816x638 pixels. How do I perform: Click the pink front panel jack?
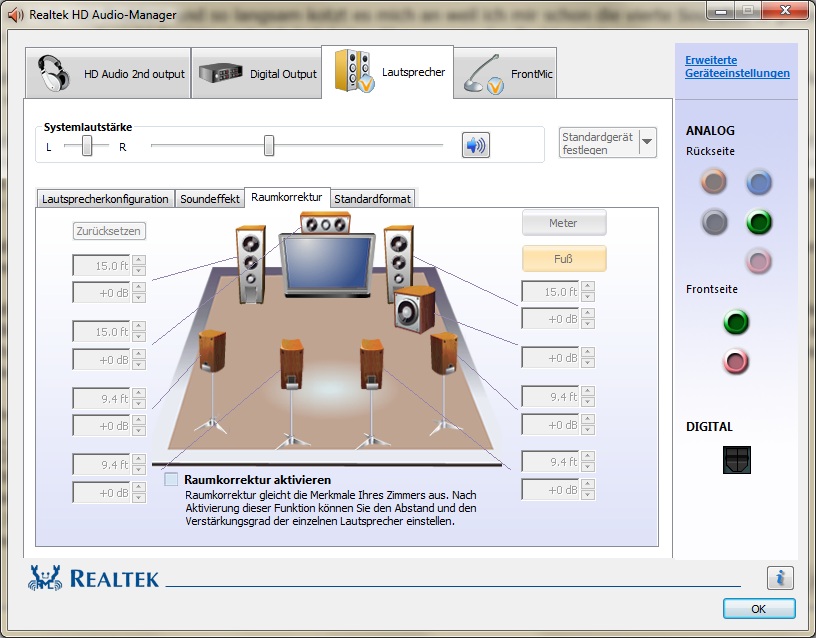click(x=736, y=361)
